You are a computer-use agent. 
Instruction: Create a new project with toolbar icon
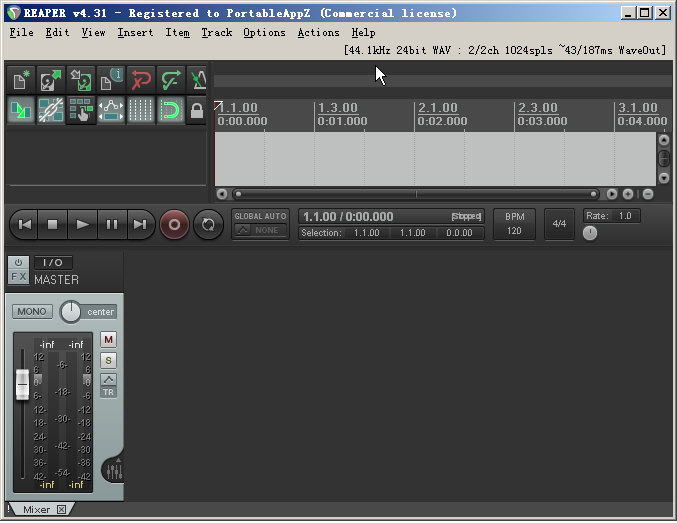tap(20, 80)
